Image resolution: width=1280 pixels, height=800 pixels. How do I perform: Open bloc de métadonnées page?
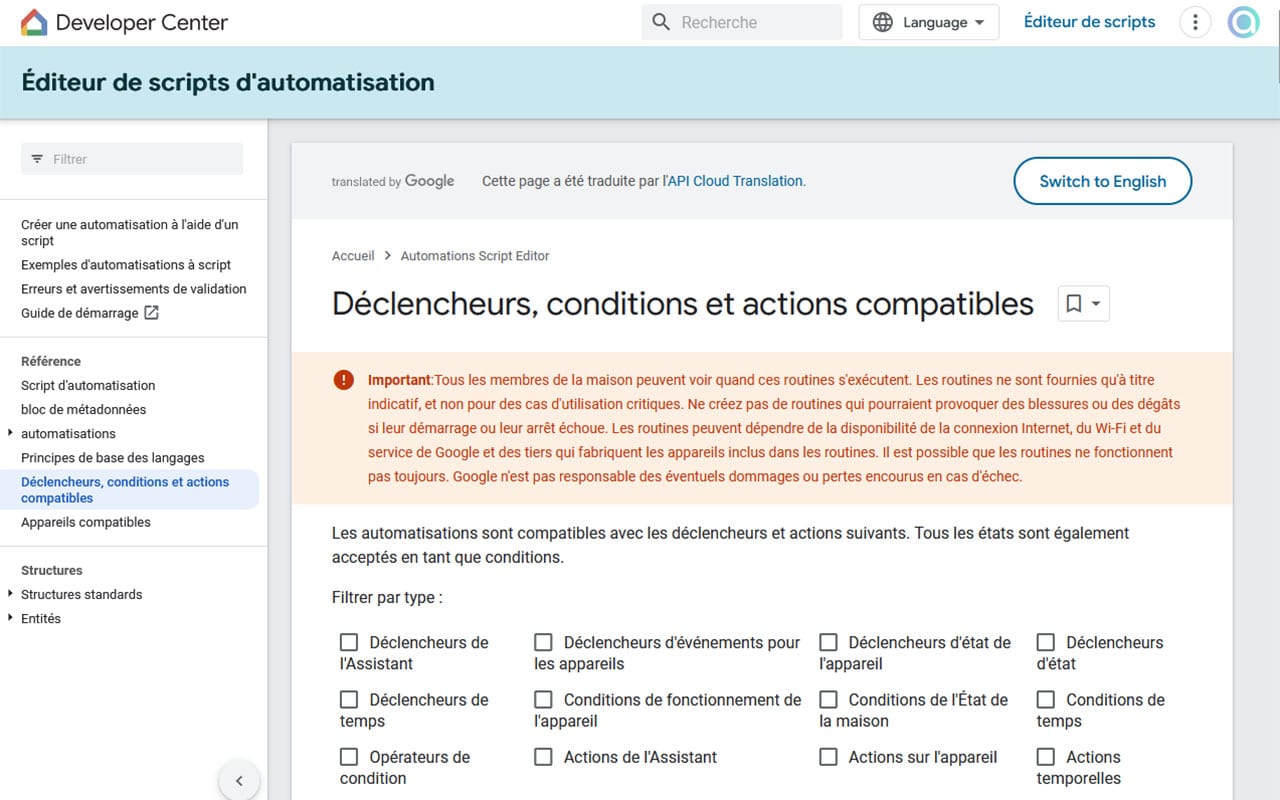click(84, 409)
